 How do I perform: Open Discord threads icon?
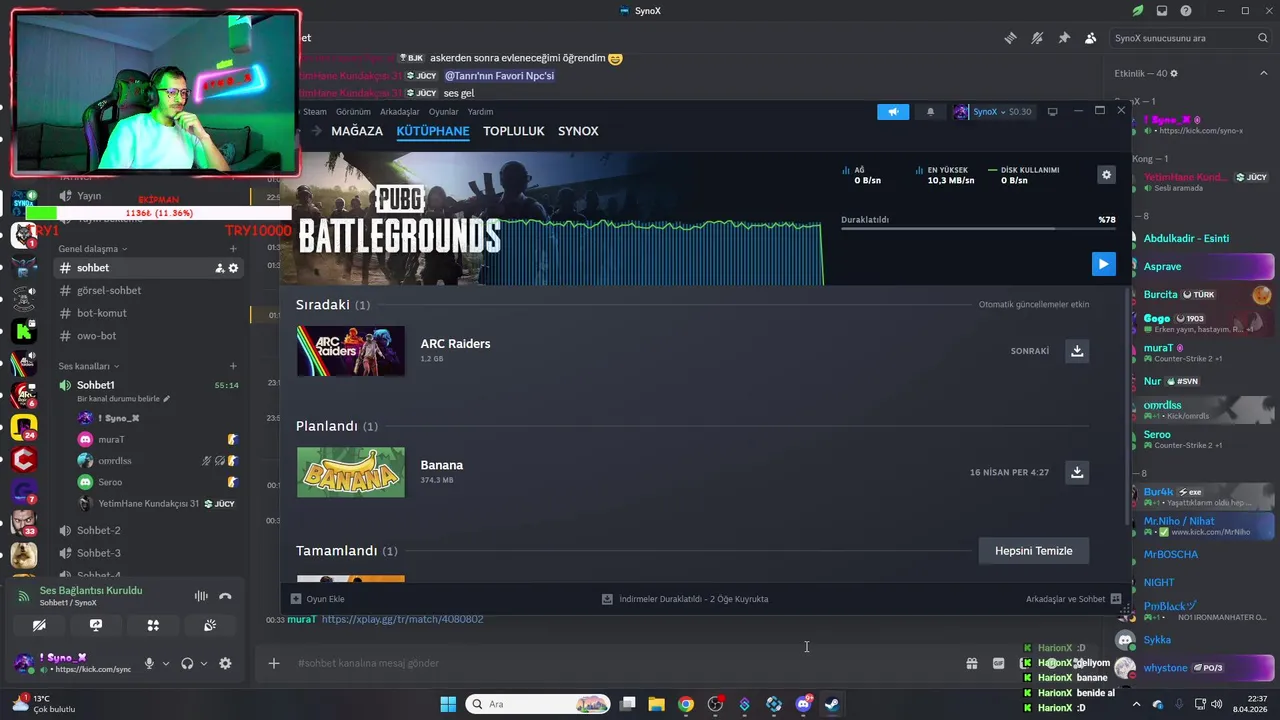(1011, 38)
